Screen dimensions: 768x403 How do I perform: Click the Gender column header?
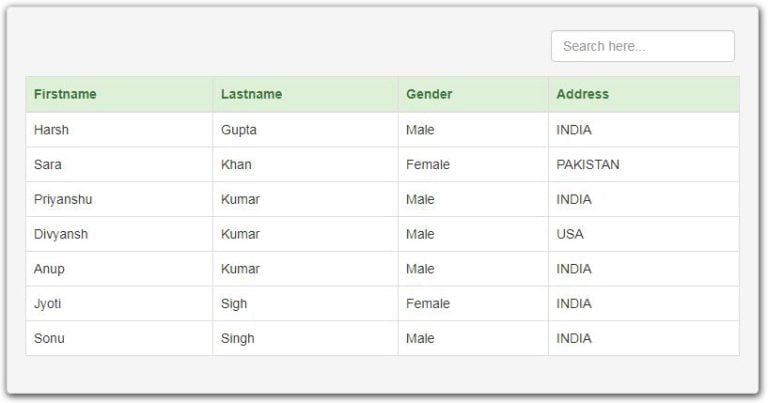coord(429,94)
